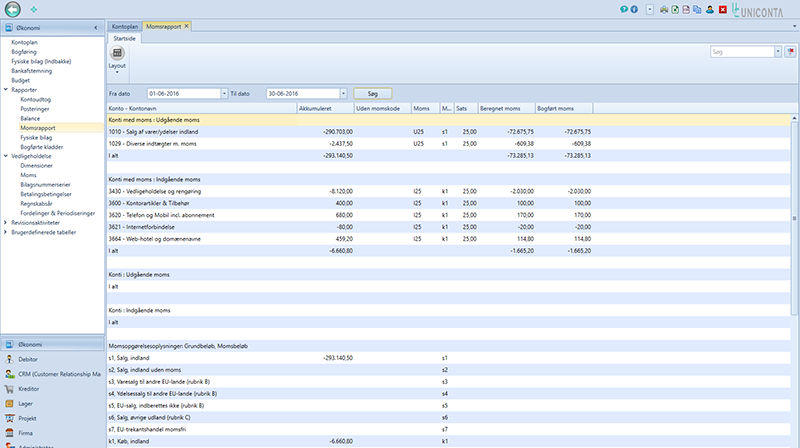Viewport: 800px width, 448px height.
Task: Open the Fra dato date dropdown
Action: pos(224,94)
